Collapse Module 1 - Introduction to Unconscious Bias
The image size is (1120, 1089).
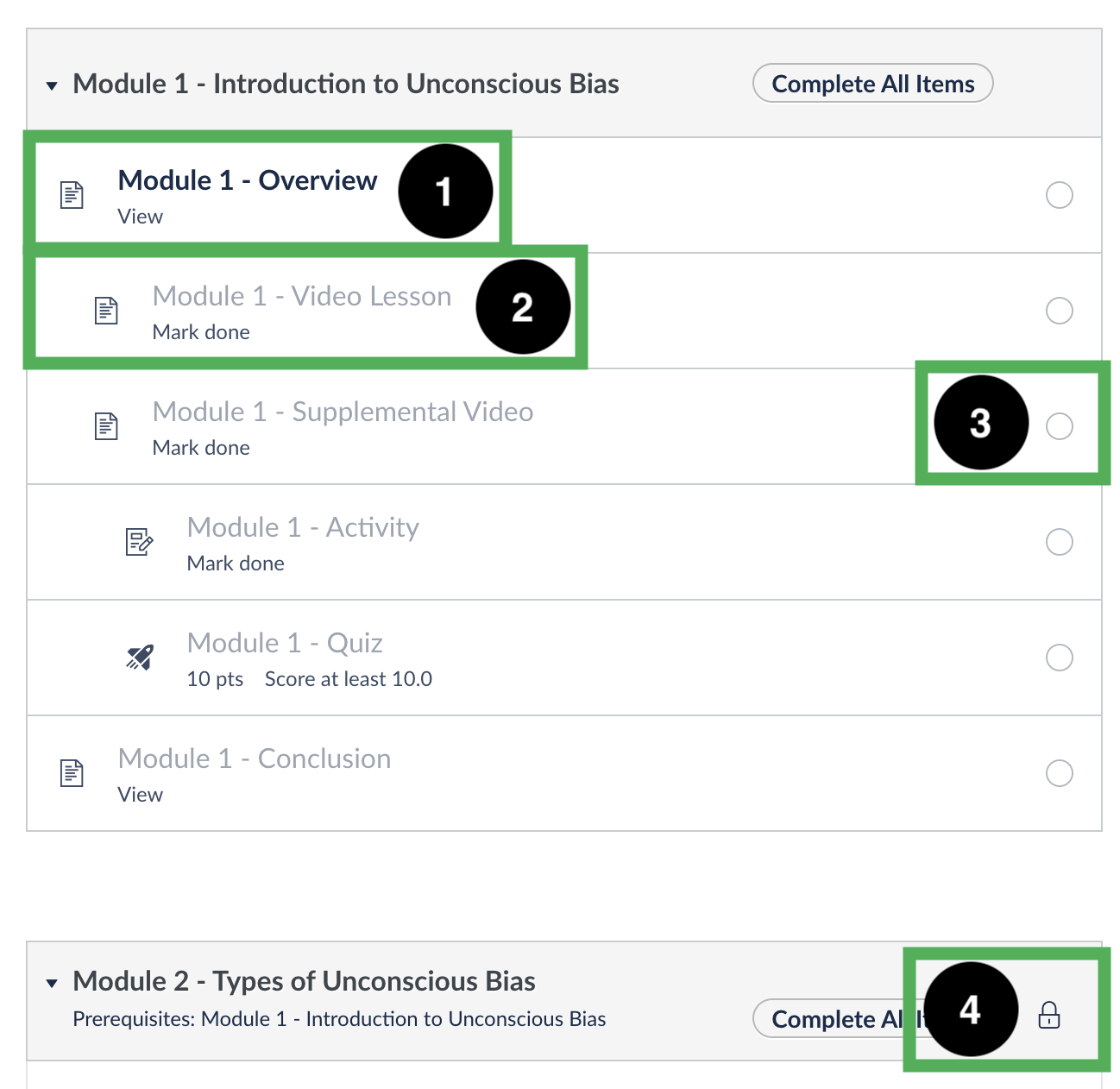(x=53, y=85)
